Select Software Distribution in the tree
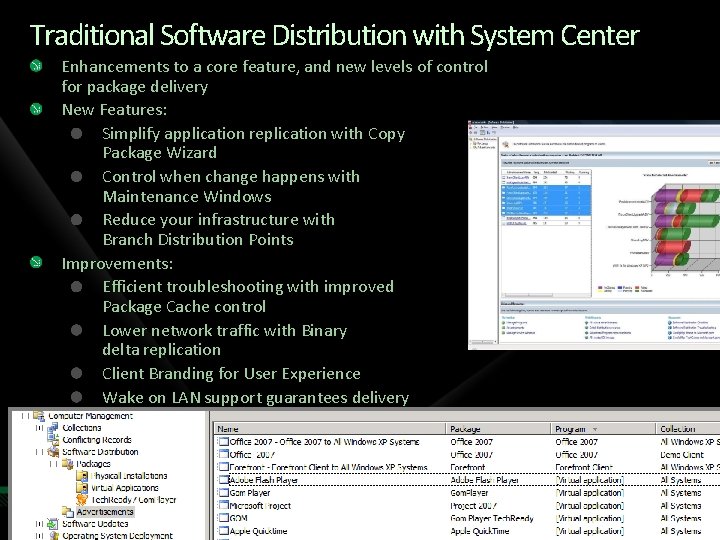Image resolution: width=720 pixels, height=540 pixels. coord(100,452)
